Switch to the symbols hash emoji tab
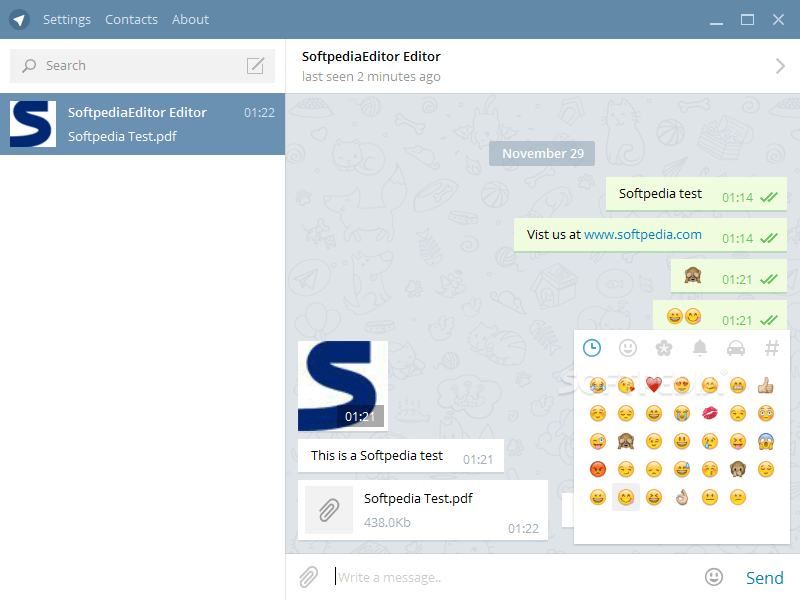The height and width of the screenshot is (600, 800). pyautogui.click(x=771, y=348)
